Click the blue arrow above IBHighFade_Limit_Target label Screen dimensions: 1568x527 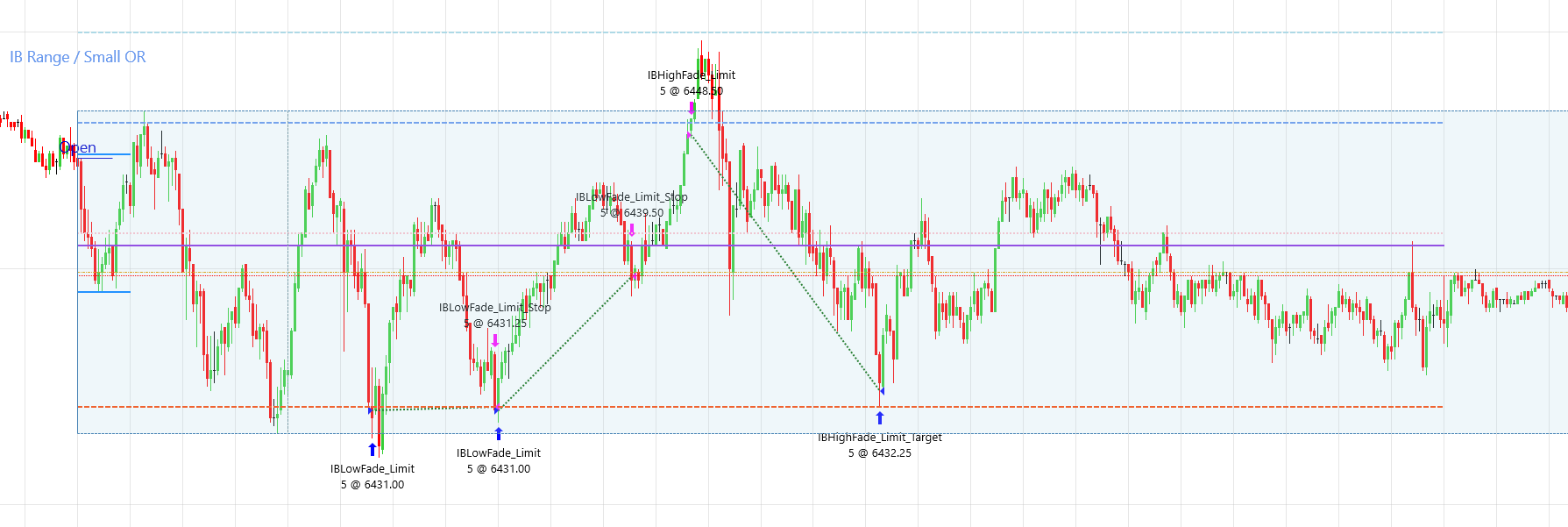pos(880,418)
